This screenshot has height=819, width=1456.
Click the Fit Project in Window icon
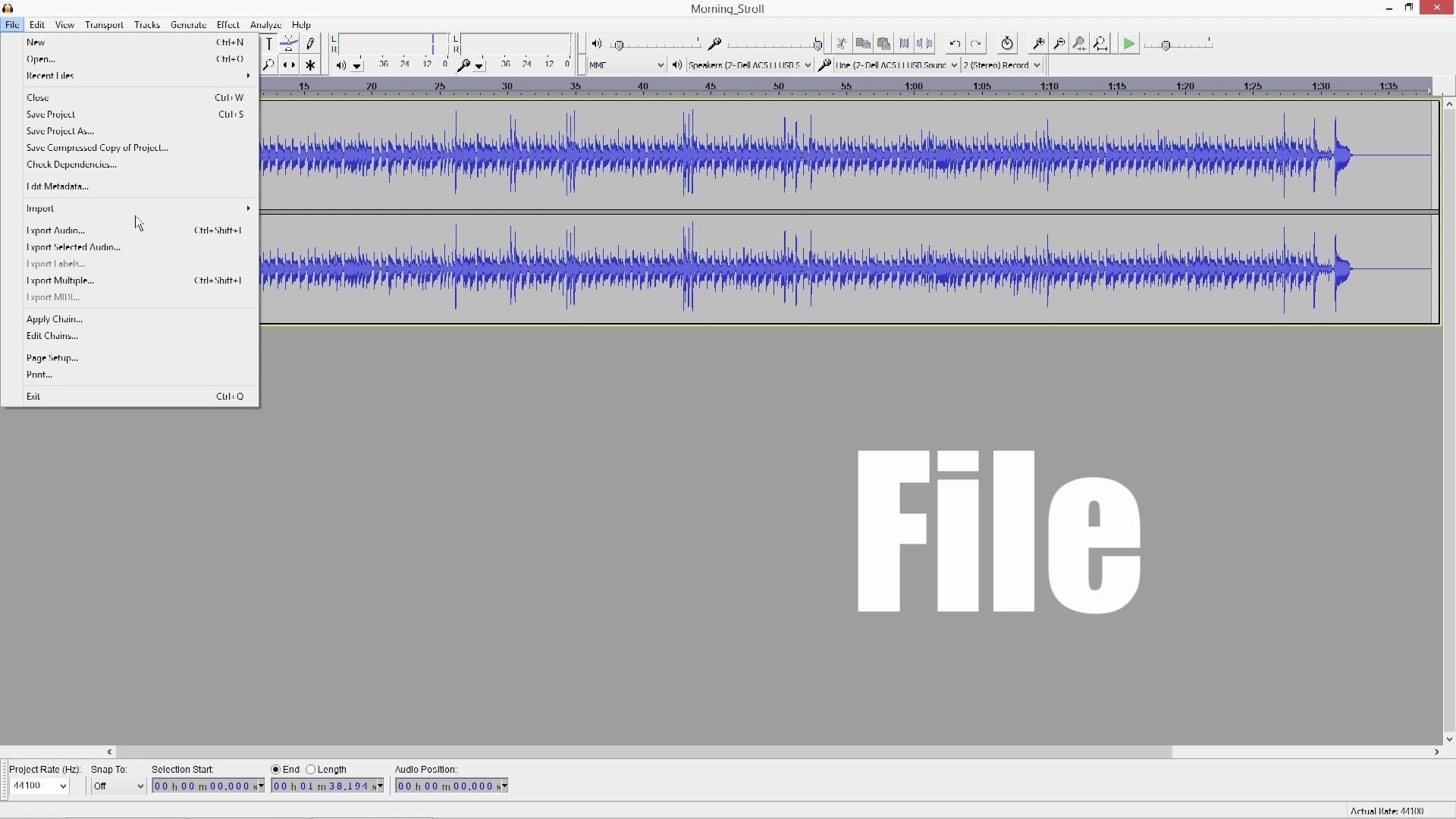point(1100,44)
